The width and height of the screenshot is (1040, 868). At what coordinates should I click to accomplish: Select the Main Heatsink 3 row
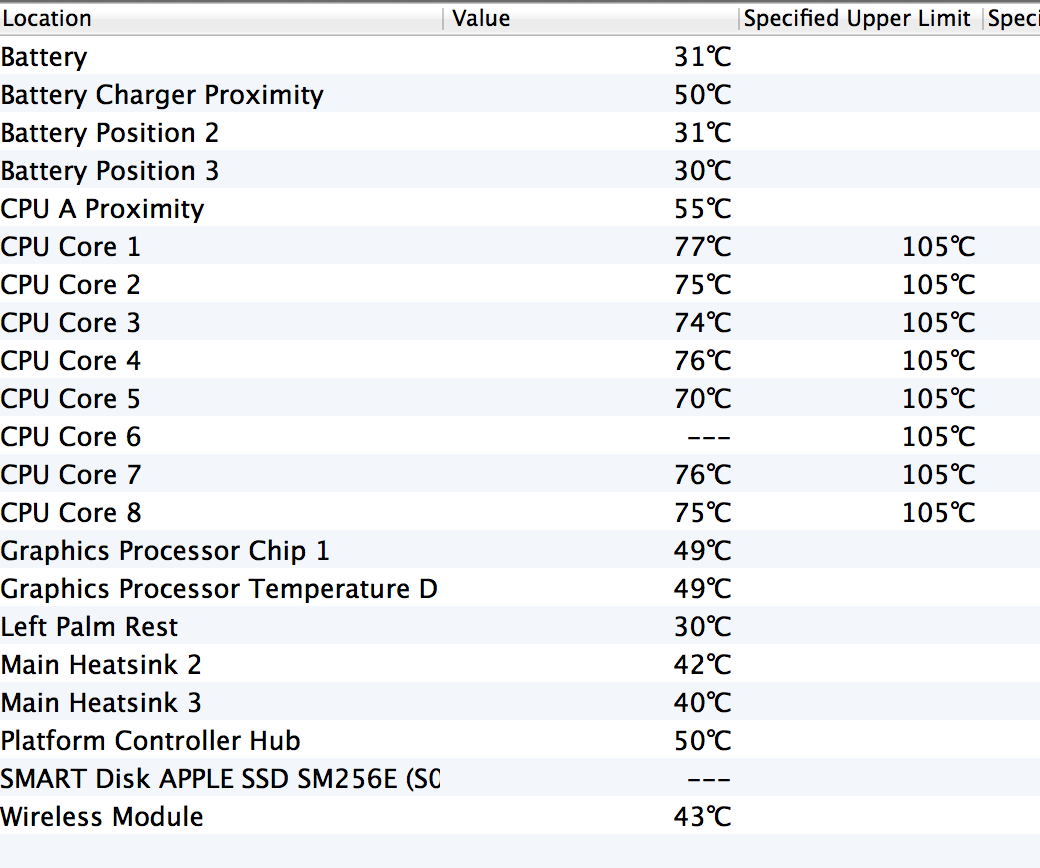click(520, 702)
